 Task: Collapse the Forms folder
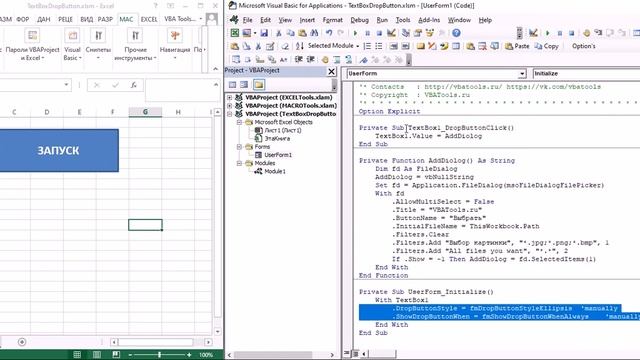click(x=240, y=147)
